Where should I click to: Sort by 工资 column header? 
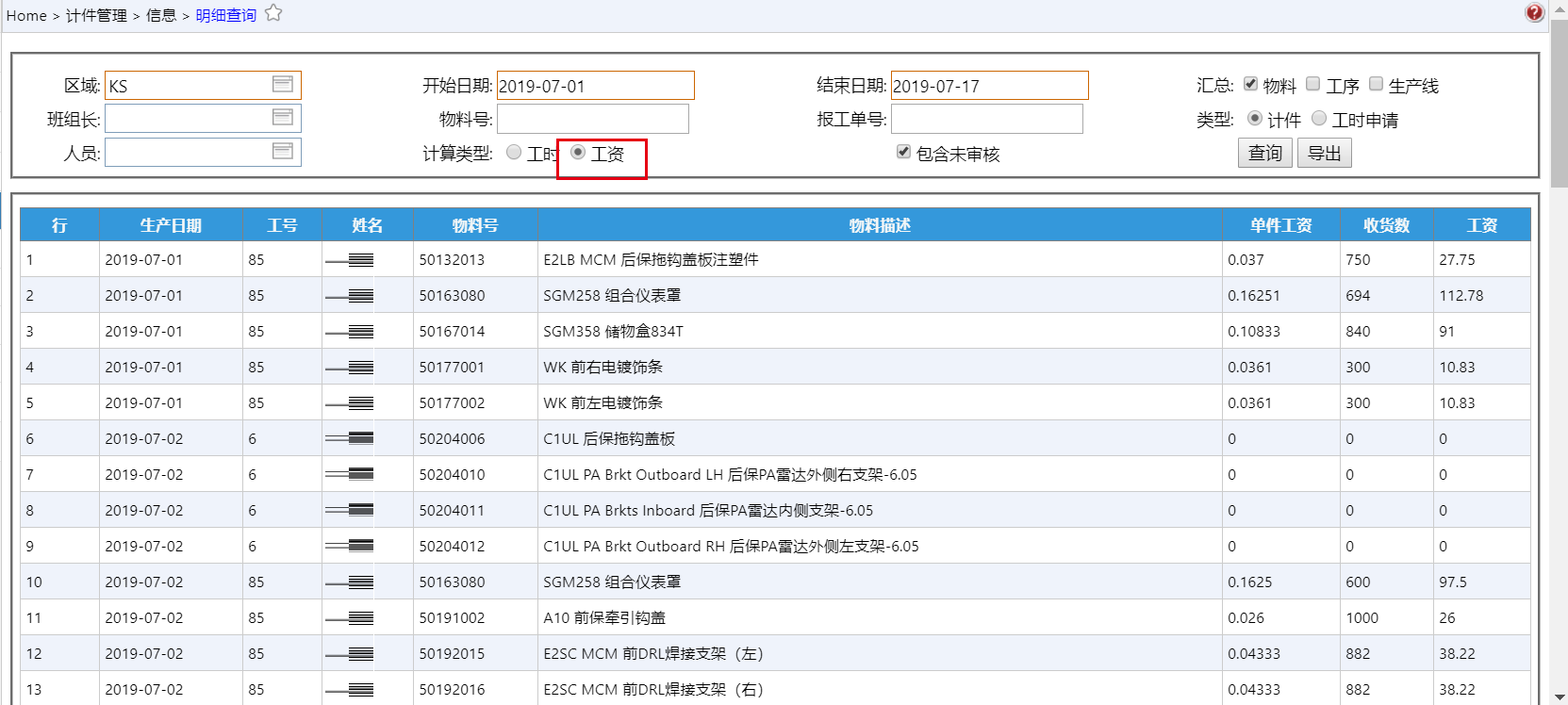(1482, 225)
